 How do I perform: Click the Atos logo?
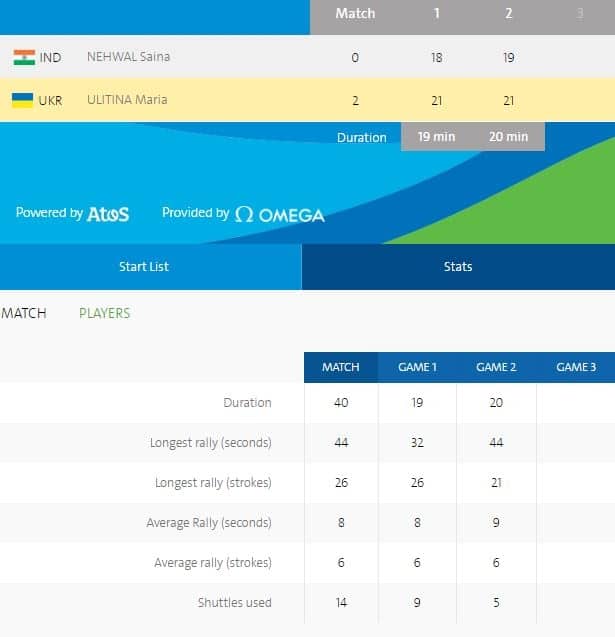point(108,213)
